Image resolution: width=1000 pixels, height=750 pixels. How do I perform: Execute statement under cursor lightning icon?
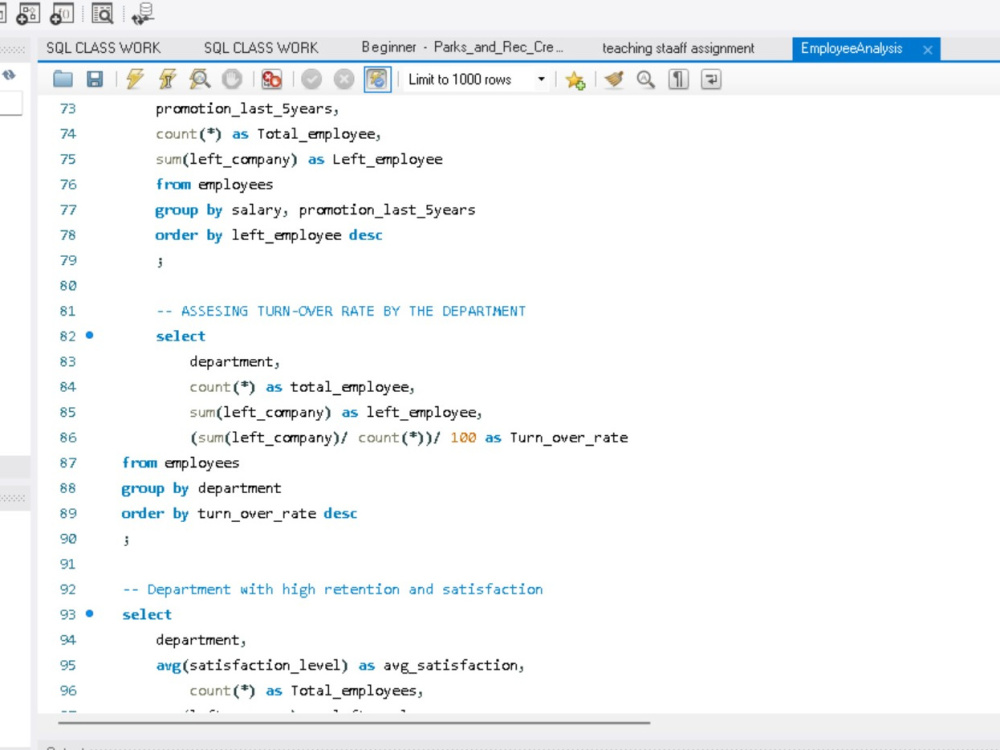click(x=167, y=79)
